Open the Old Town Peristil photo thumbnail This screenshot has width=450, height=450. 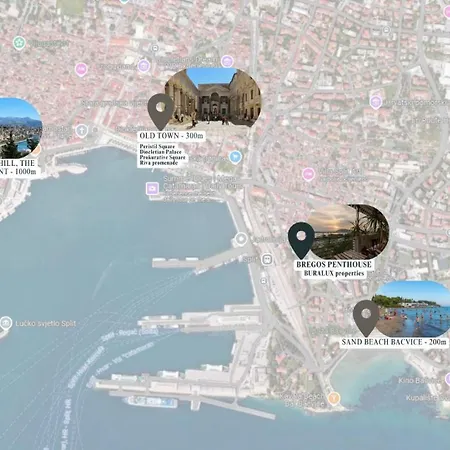pyautogui.click(x=213, y=97)
